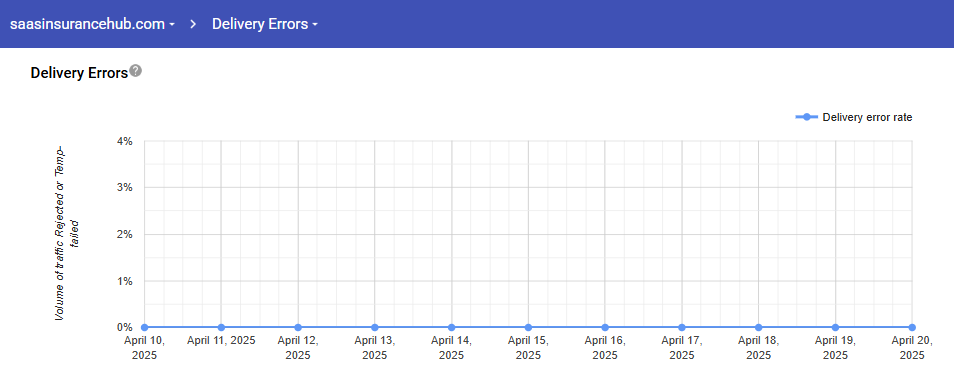Screen dimensions: 954x383
Task: Click the April 18, 2025 data point
Action: click(759, 327)
